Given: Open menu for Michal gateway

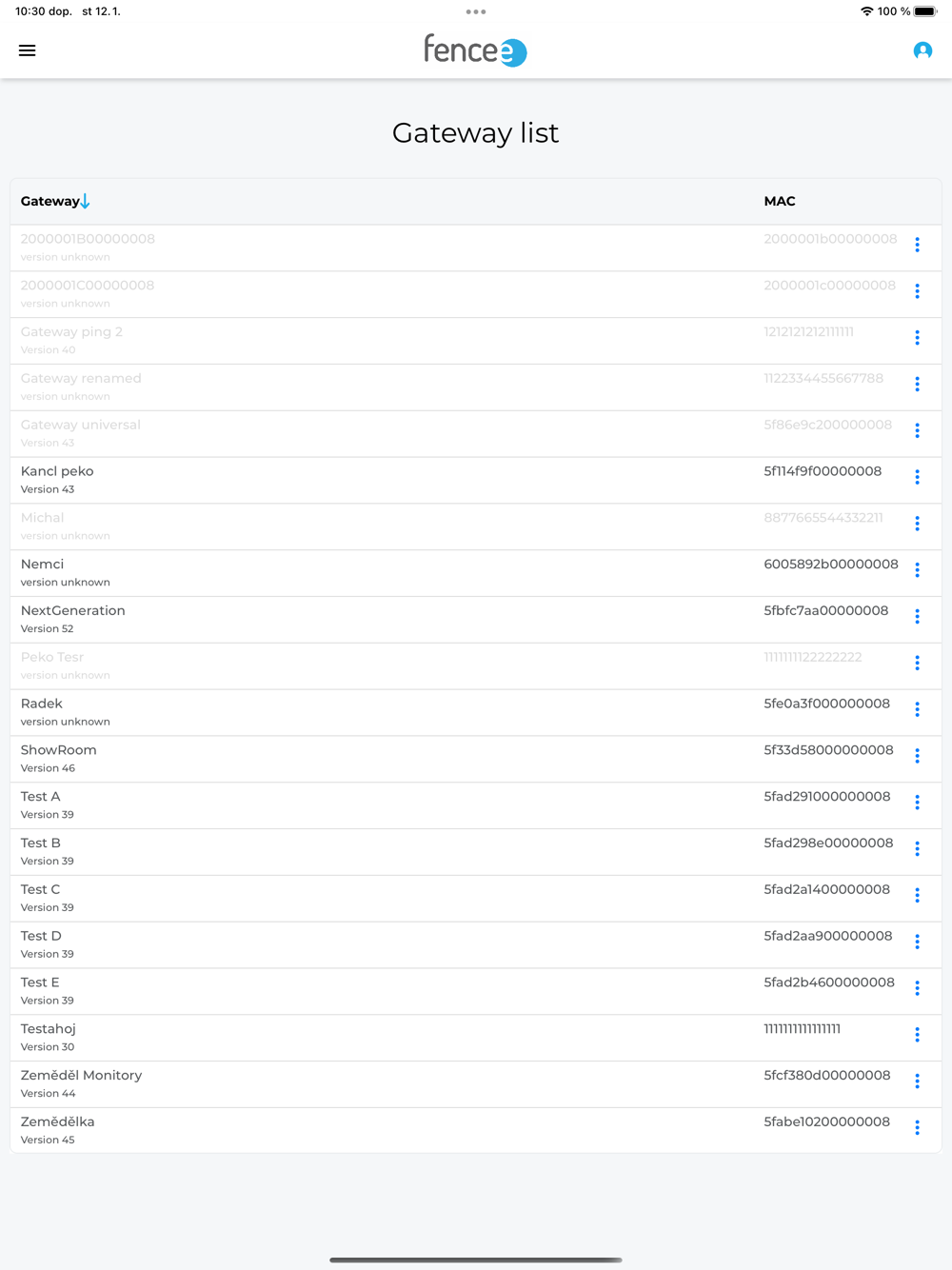Looking at the screenshot, I should [x=917, y=524].
